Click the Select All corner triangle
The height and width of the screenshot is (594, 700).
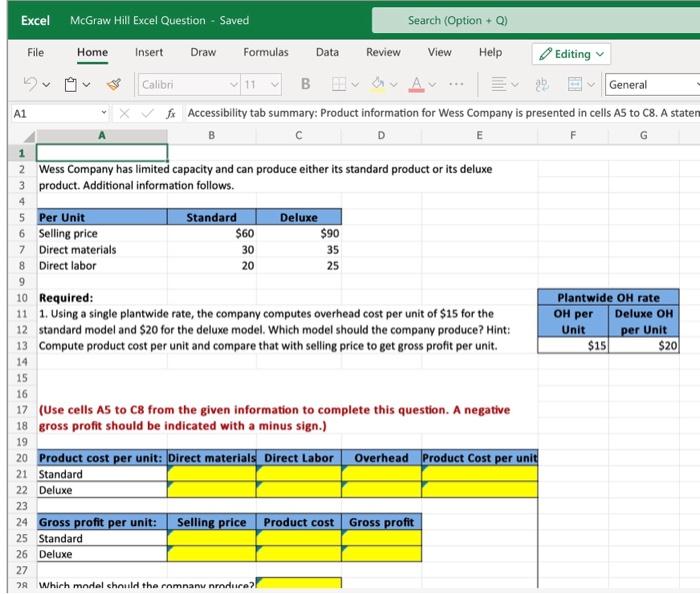29,136
